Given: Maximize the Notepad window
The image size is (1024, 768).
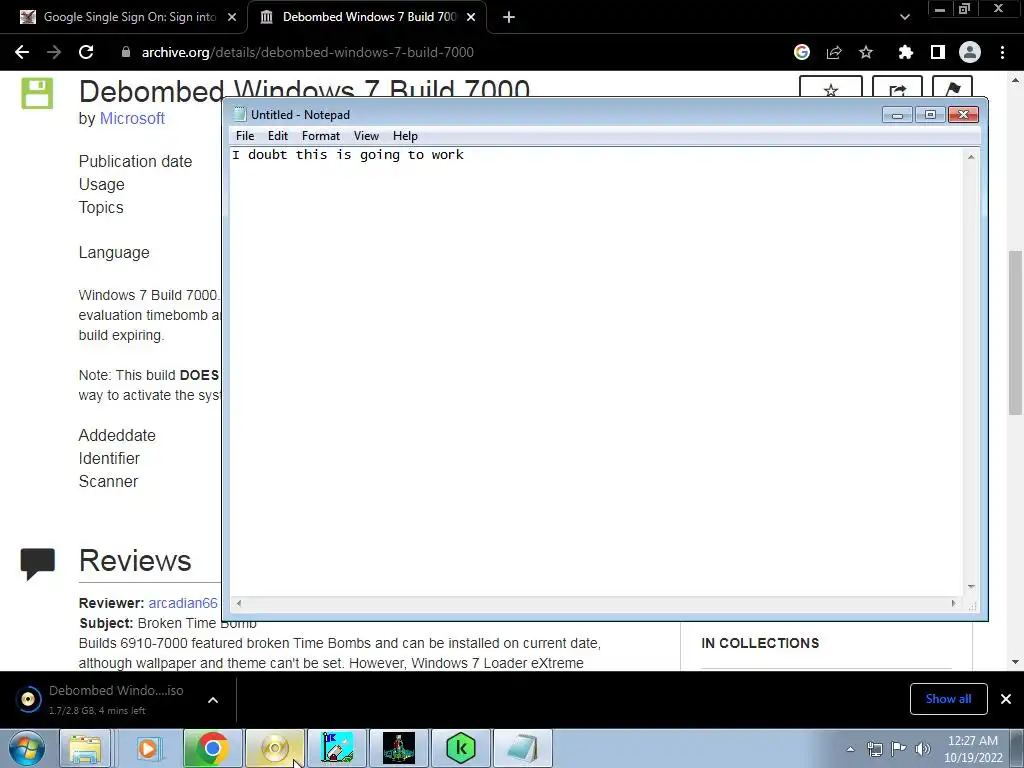Looking at the screenshot, I should 930,115.
